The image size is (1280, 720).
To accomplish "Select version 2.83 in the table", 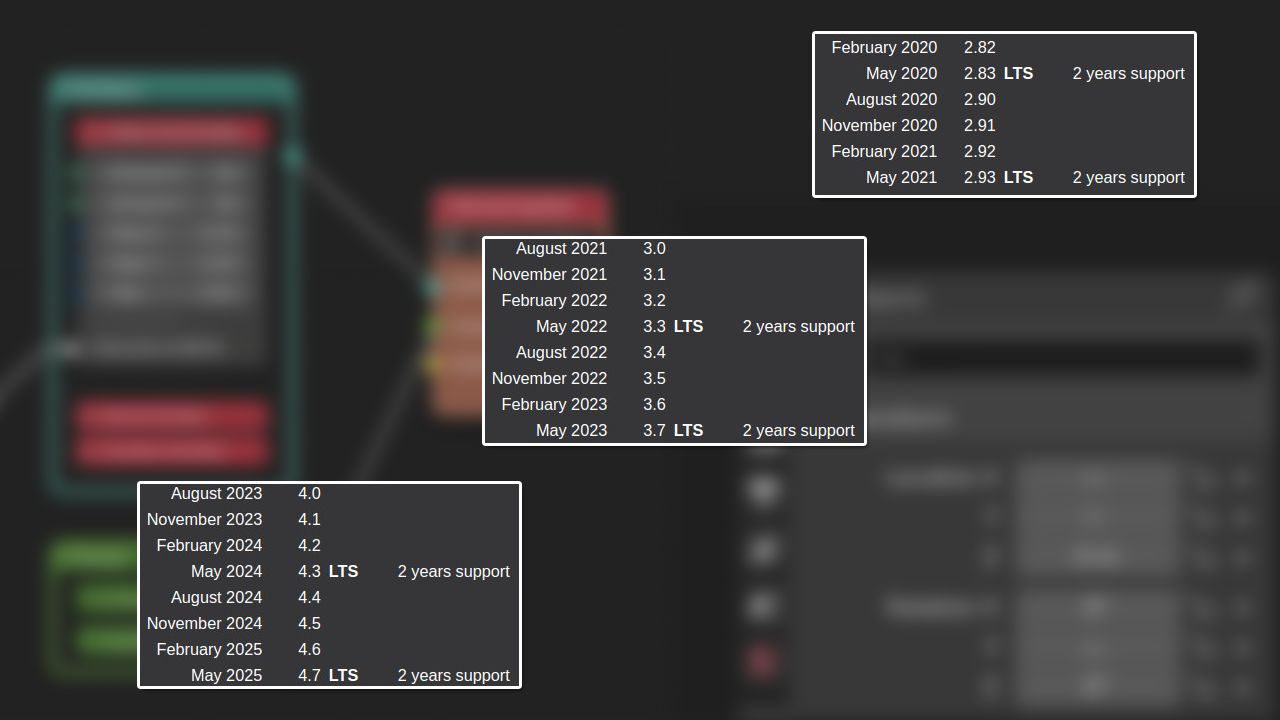I will 980,73.
